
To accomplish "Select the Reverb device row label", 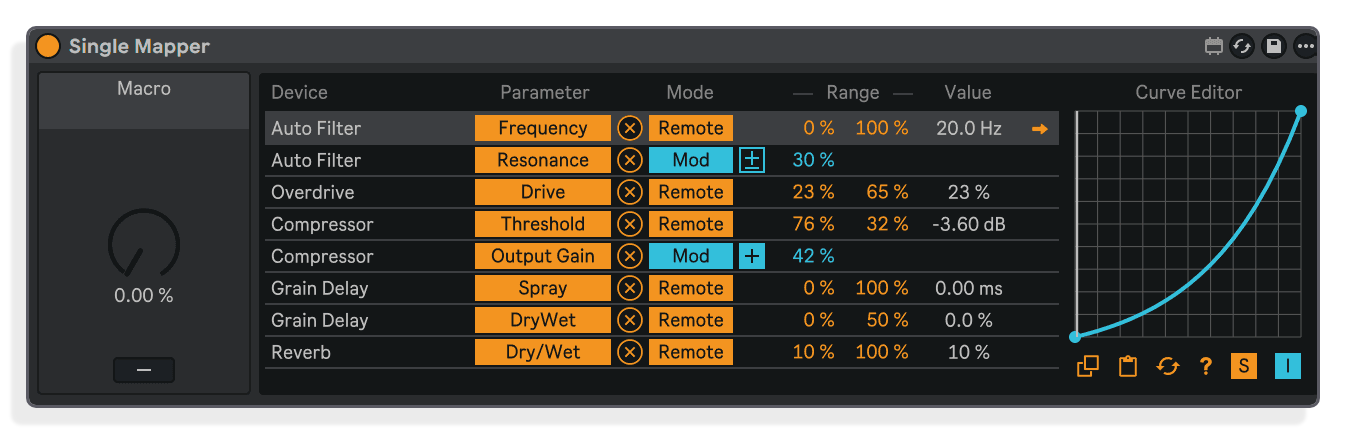I will click(x=301, y=352).
